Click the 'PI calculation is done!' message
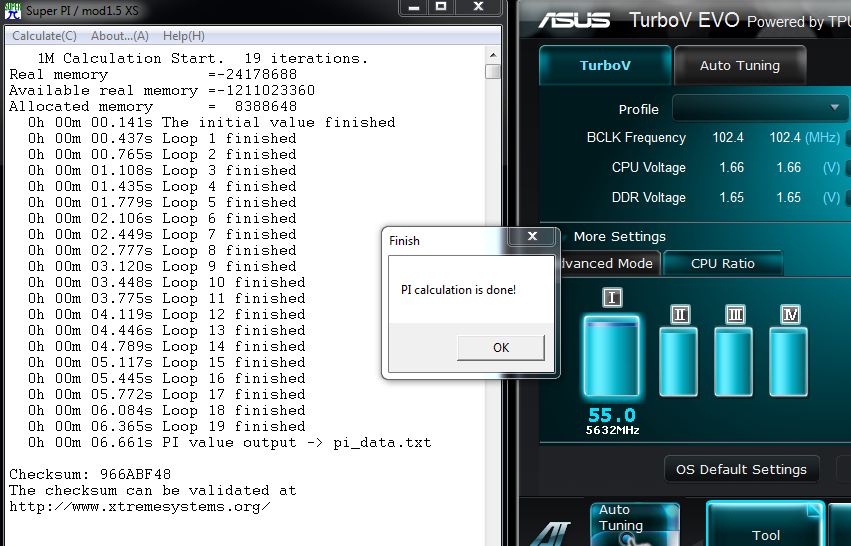Viewport: 851px width, 546px height. [458, 290]
